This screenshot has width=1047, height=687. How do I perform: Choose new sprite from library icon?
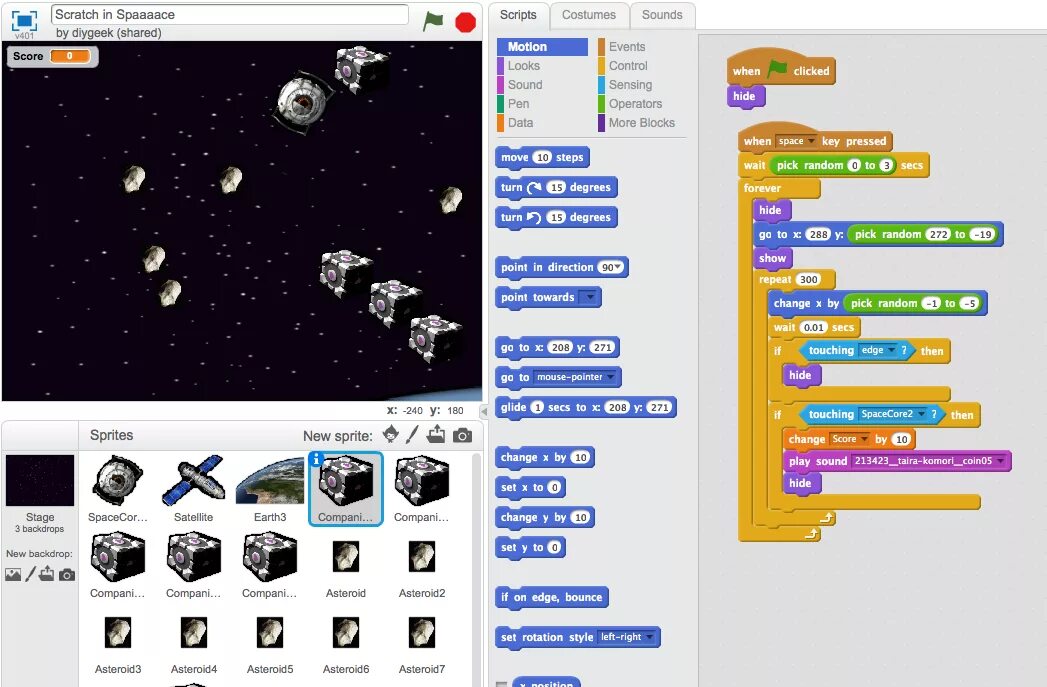pyautogui.click(x=391, y=435)
